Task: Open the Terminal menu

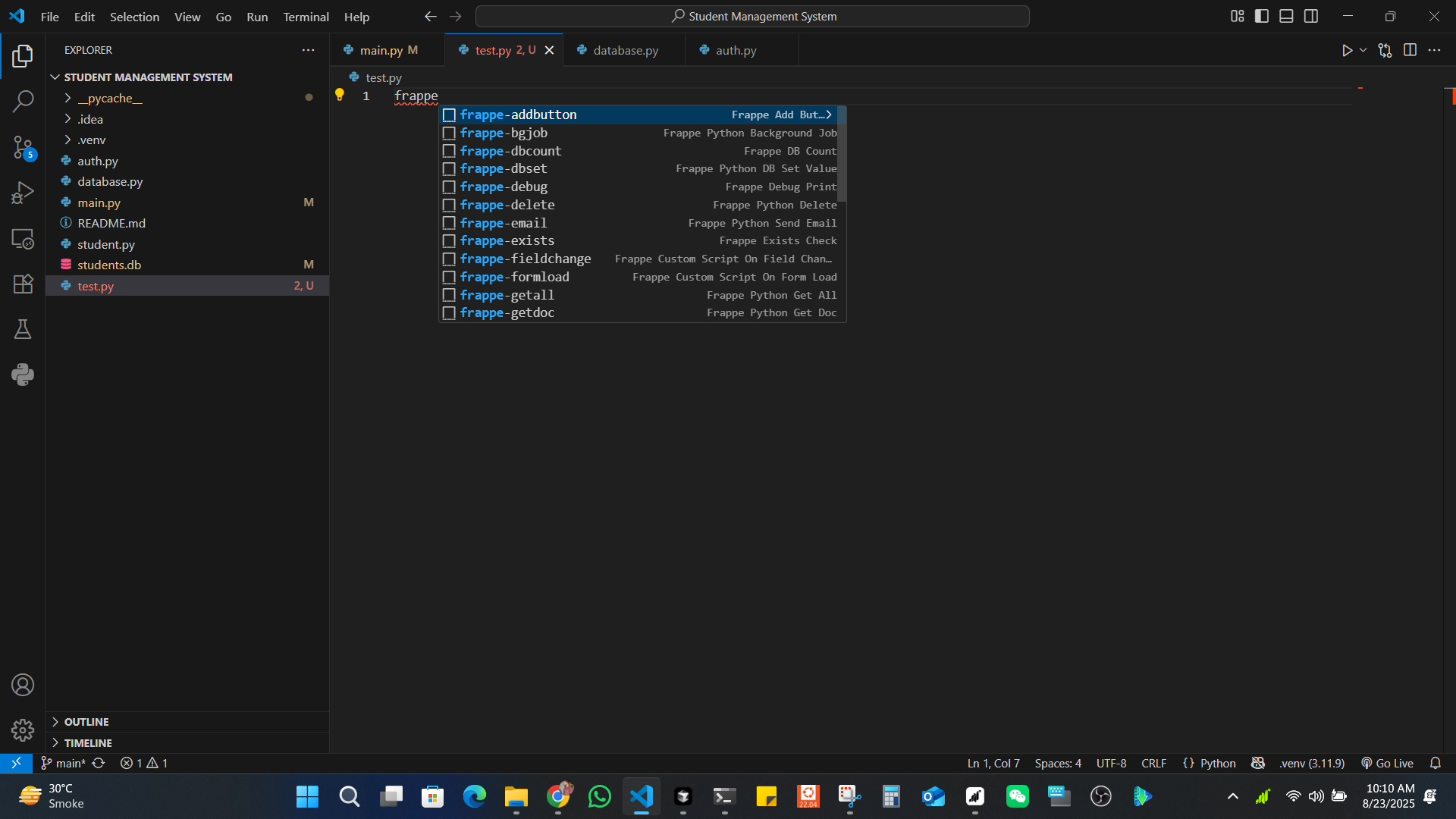Action: pos(306,17)
